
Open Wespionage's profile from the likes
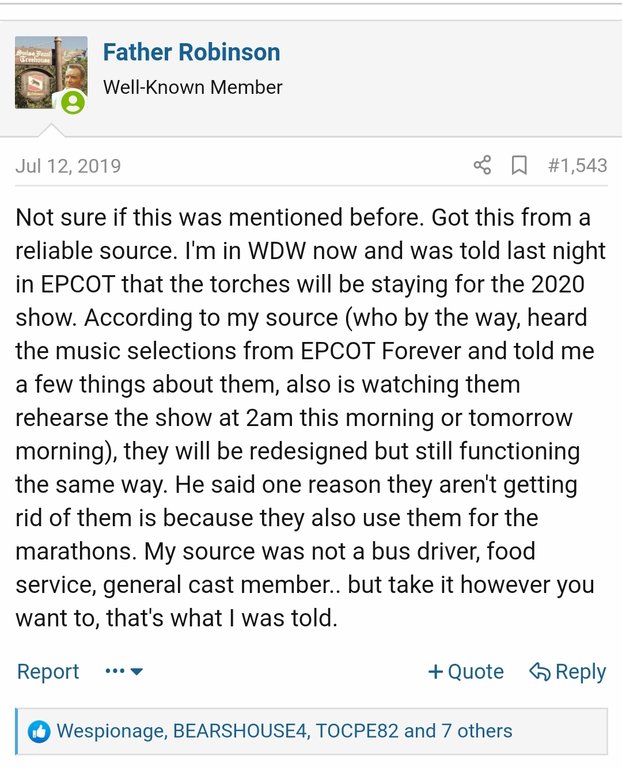(x=110, y=731)
